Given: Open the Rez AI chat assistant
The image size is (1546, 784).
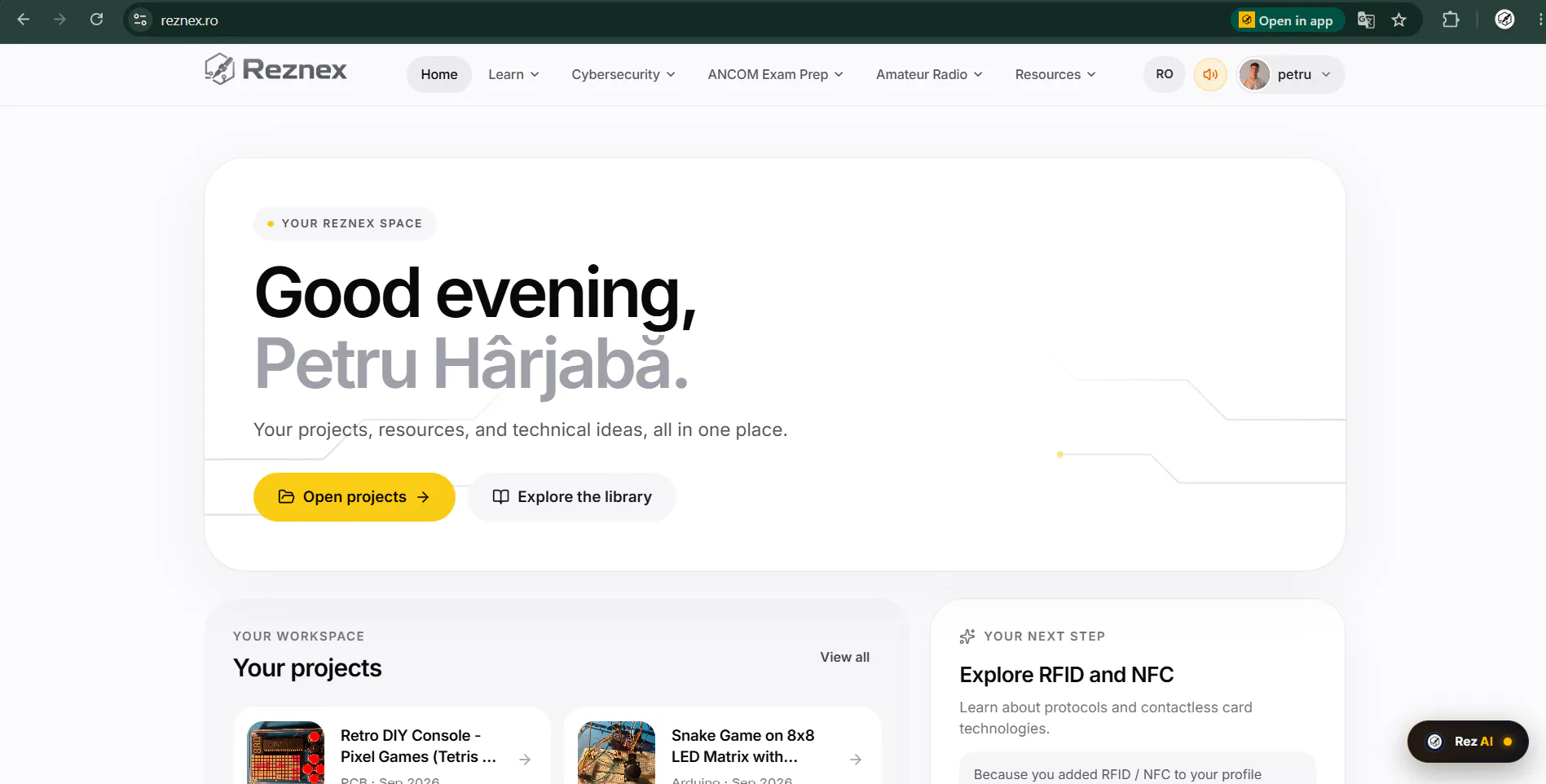Looking at the screenshot, I should 1468,742.
